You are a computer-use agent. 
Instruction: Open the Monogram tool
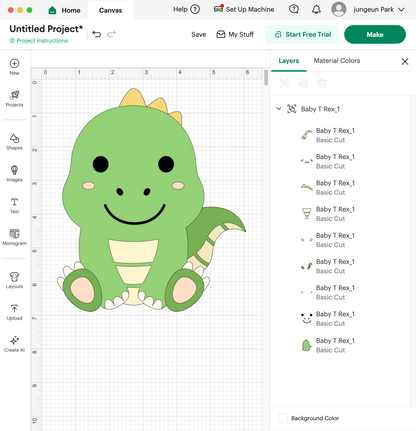(x=14, y=237)
